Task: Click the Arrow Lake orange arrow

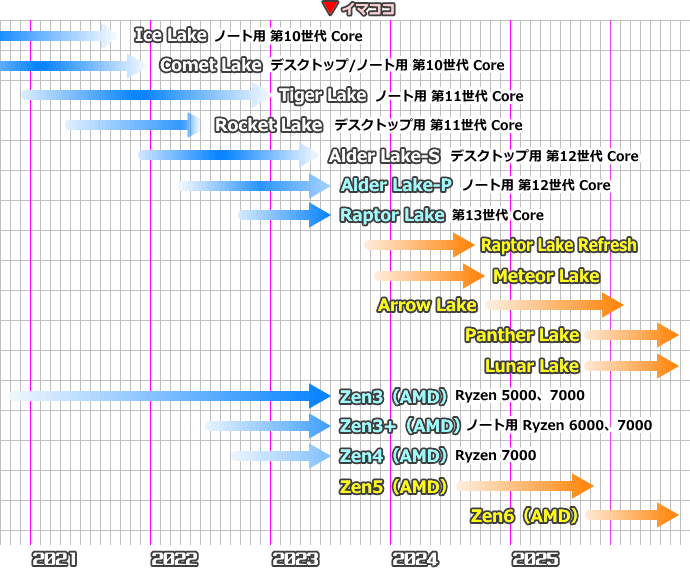Action: pyautogui.click(x=554, y=305)
